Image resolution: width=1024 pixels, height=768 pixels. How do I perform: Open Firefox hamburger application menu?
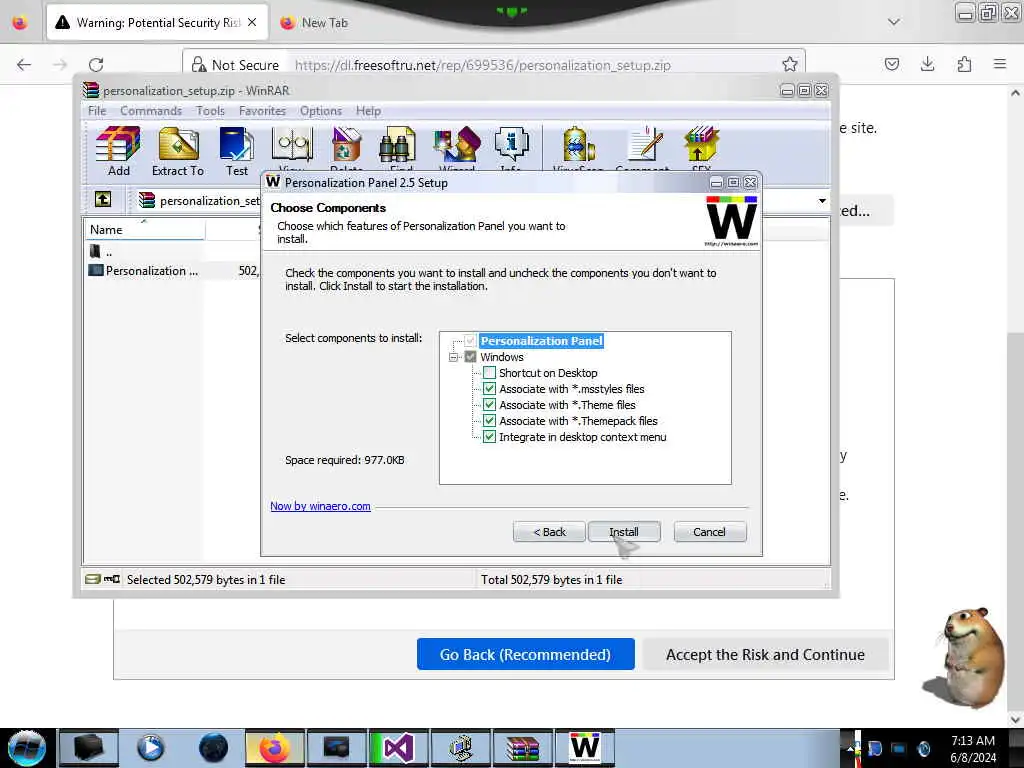click(999, 64)
